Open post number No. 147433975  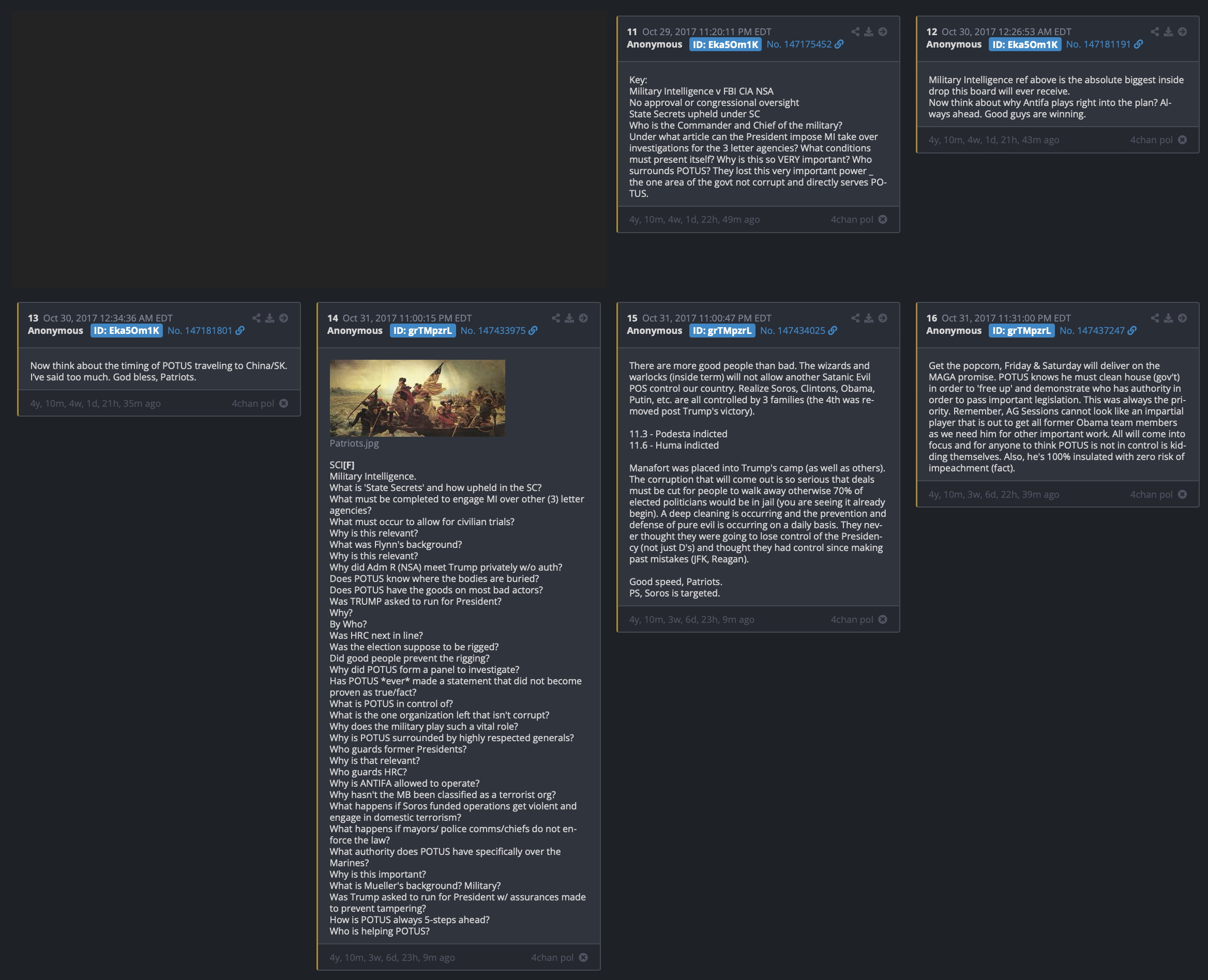(x=493, y=330)
